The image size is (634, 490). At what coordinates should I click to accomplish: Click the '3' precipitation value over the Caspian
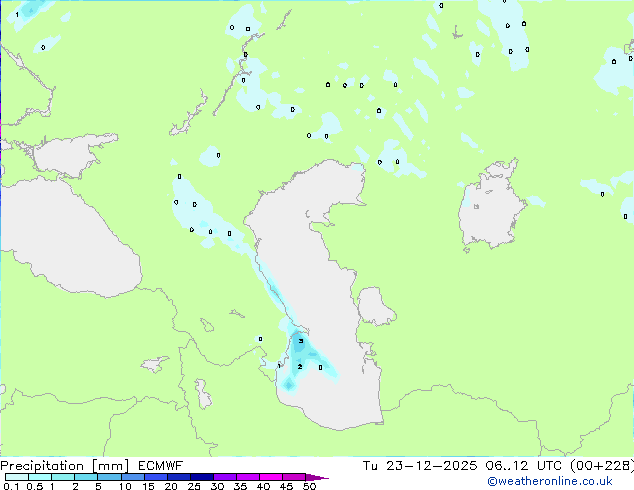pyautogui.click(x=301, y=341)
